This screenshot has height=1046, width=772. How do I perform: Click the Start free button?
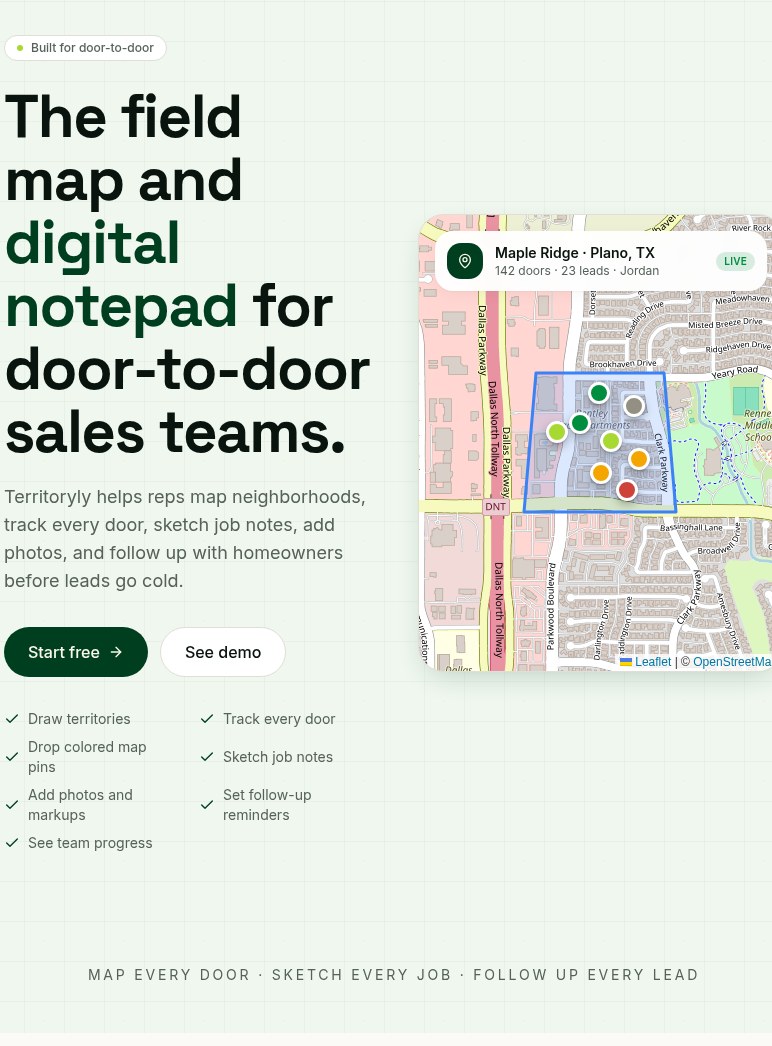coord(76,652)
